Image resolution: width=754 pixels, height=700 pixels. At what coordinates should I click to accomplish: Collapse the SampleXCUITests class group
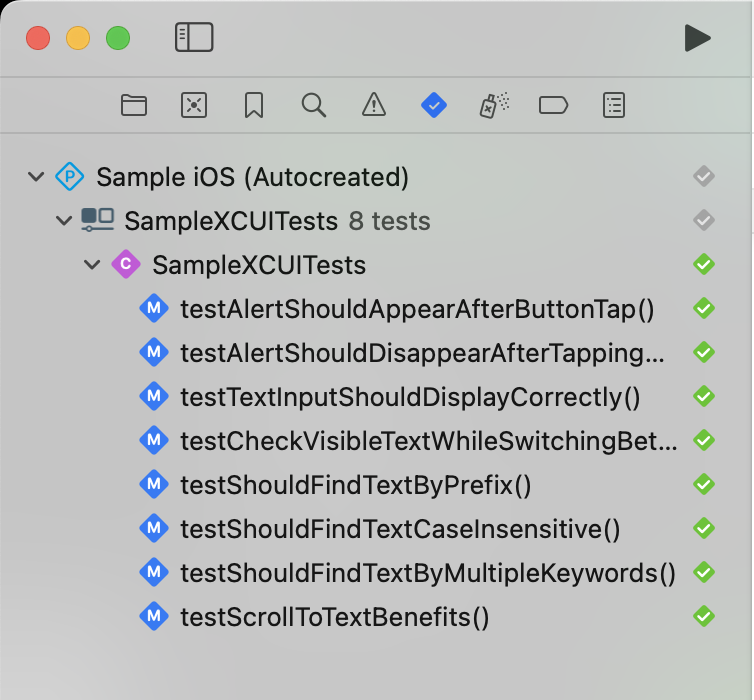(93, 265)
